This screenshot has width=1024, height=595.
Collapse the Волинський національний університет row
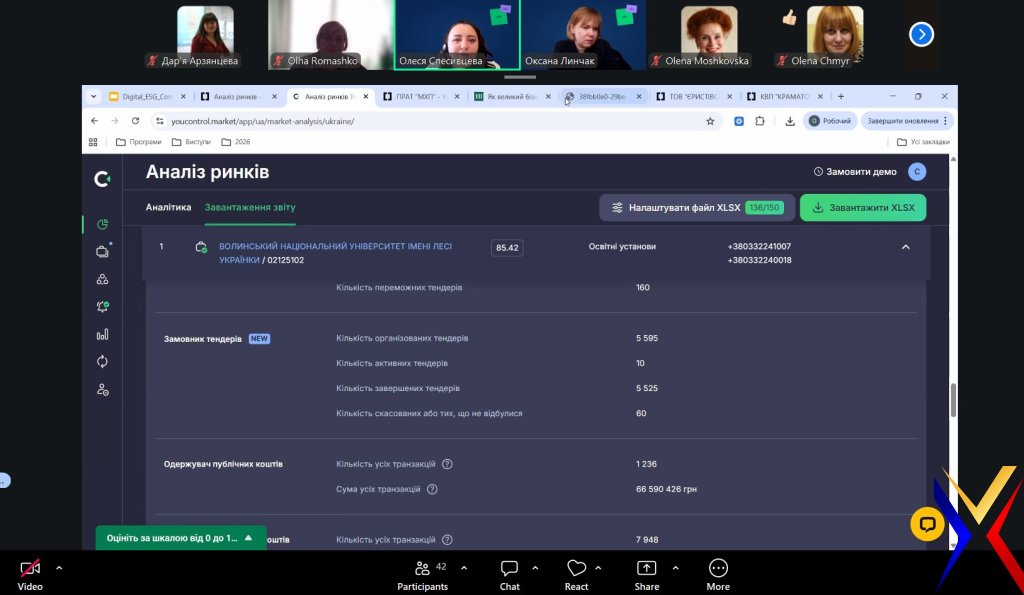pos(905,247)
